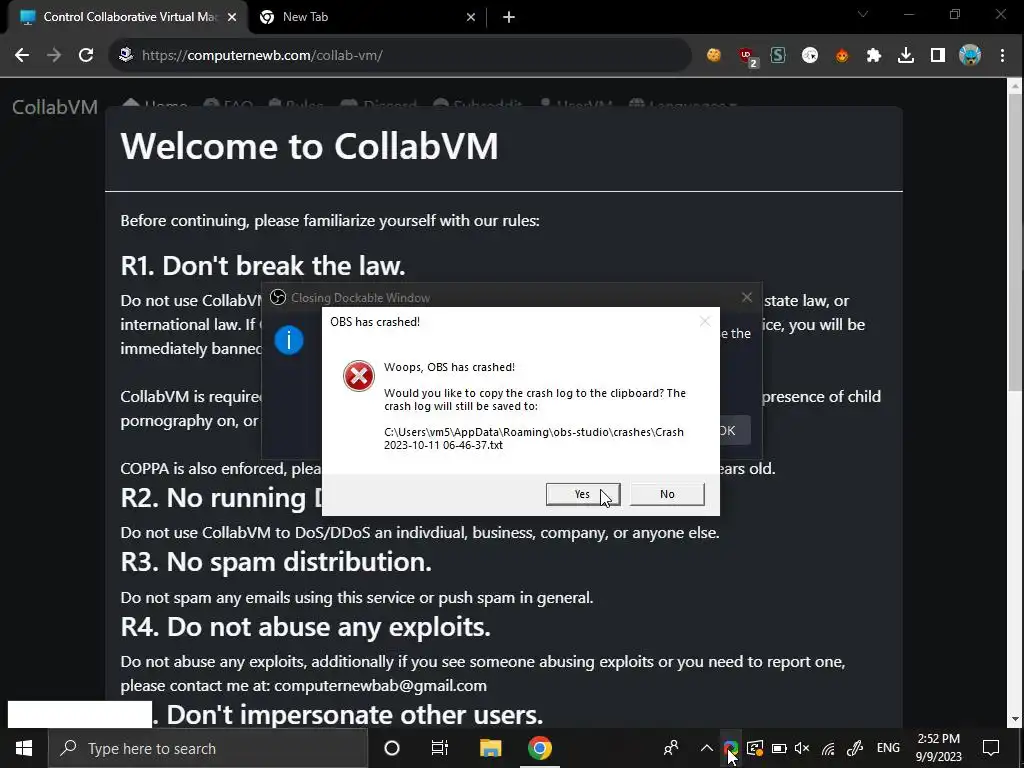Close the New Tab browser tab
The width and height of the screenshot is (1024, 768).
[471, 17]
